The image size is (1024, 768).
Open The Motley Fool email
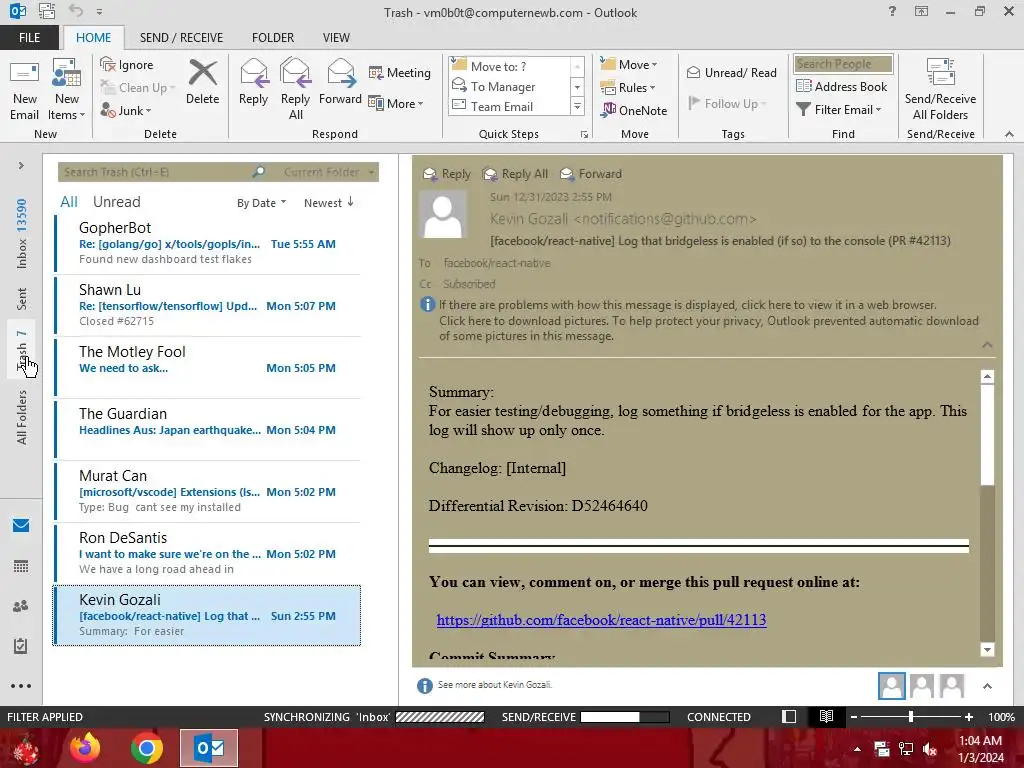click(208, 367)
